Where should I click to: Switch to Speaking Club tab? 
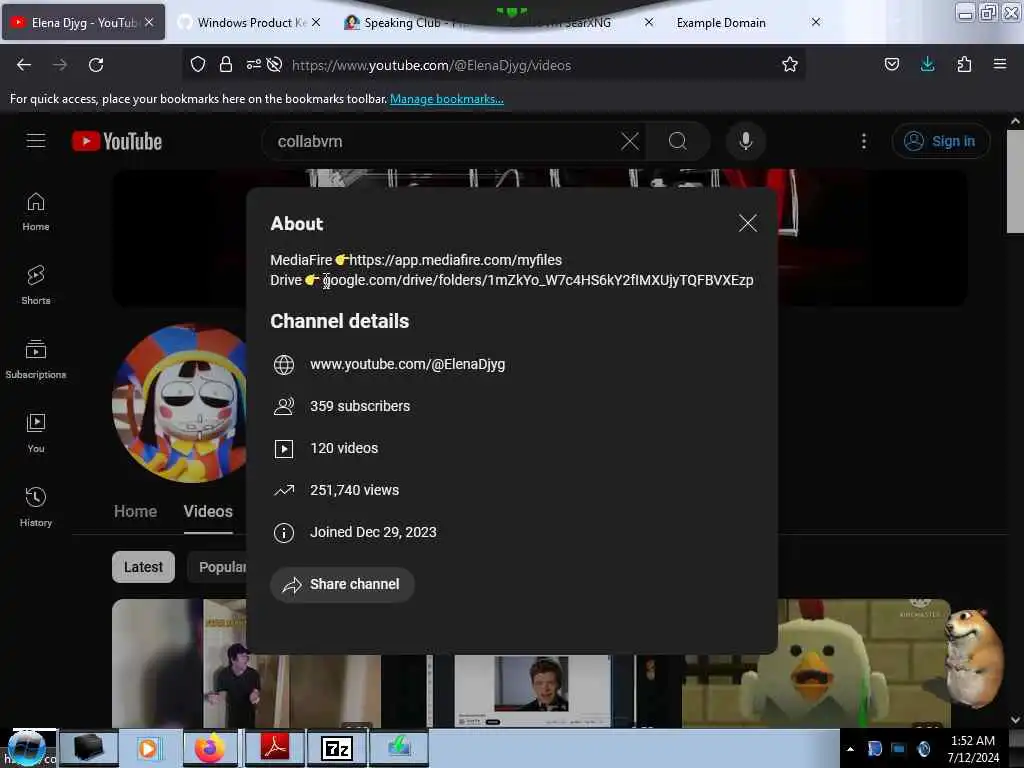(x=403, y=23)
